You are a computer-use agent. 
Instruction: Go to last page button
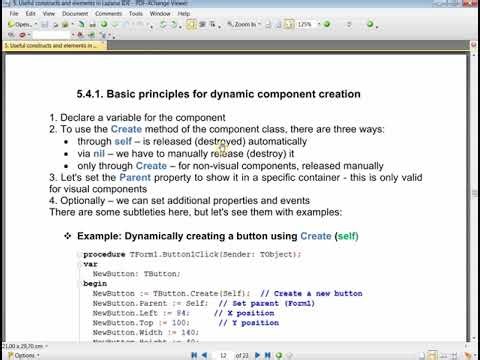[268, 355]
